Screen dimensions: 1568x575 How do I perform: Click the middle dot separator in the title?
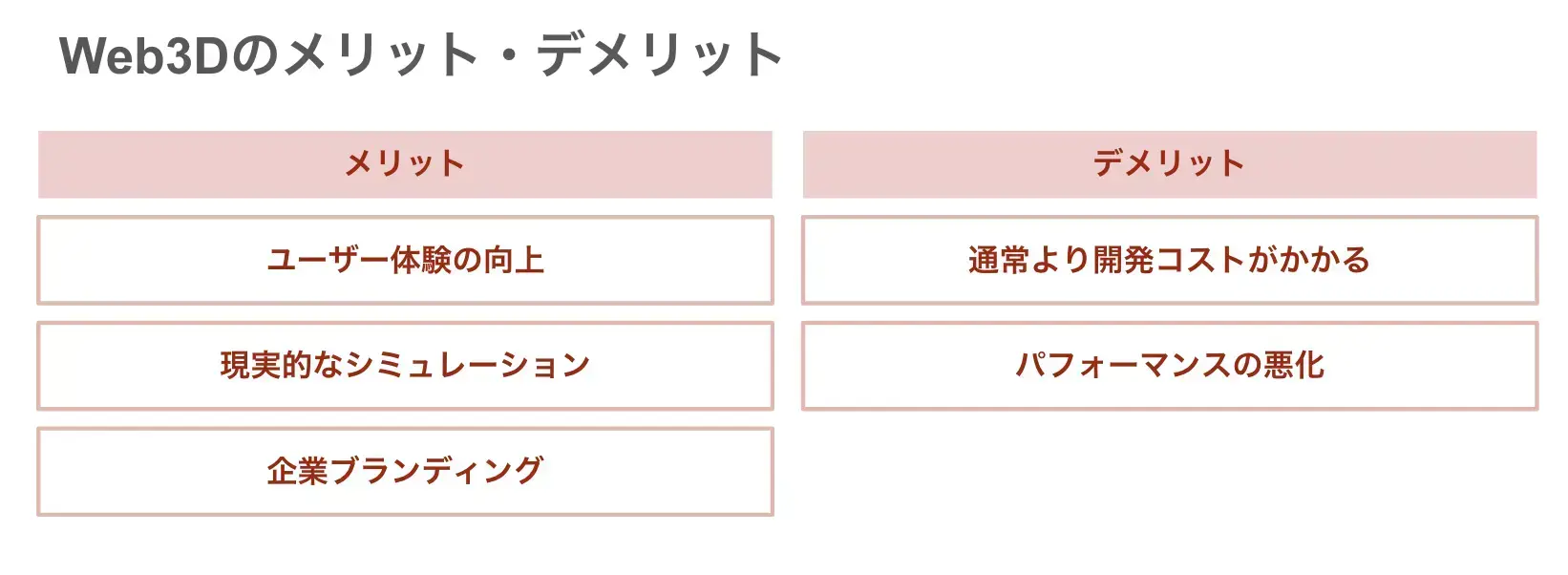click(508, 55)
